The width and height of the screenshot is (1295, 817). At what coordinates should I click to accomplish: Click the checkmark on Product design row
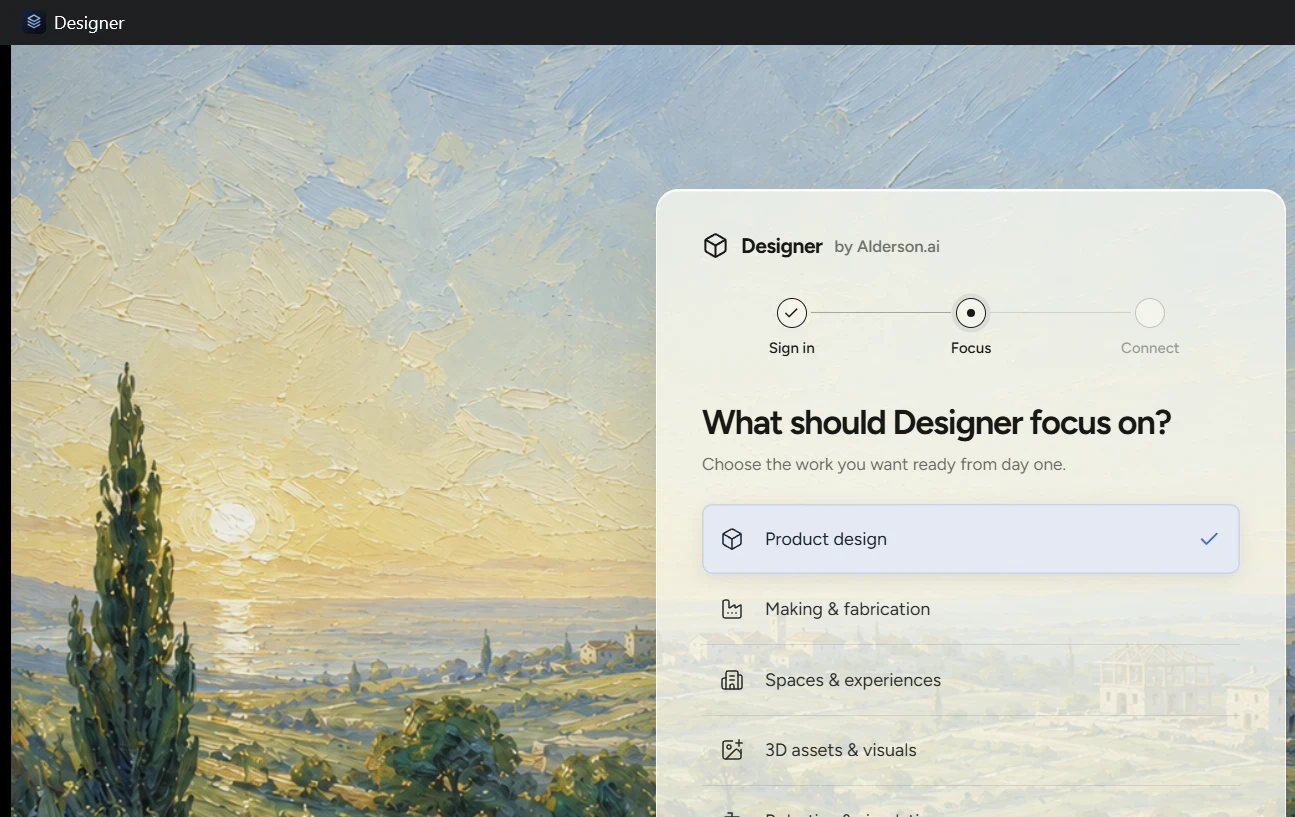(1209, 539)
